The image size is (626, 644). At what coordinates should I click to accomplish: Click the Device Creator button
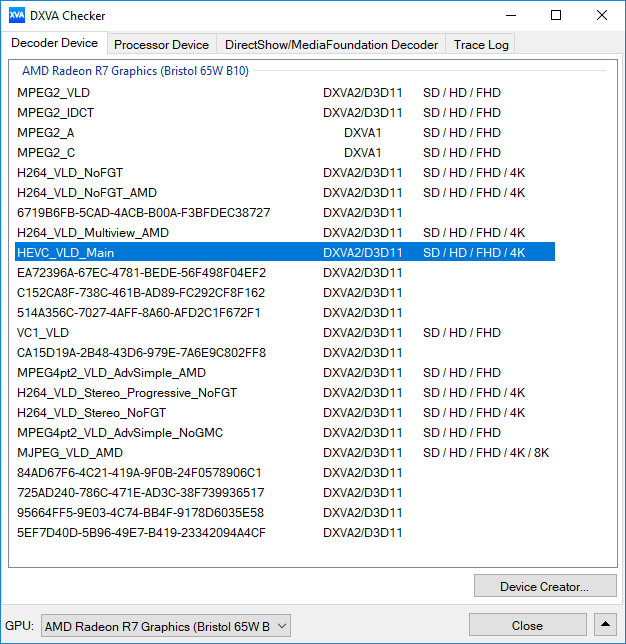coord(545,586)
